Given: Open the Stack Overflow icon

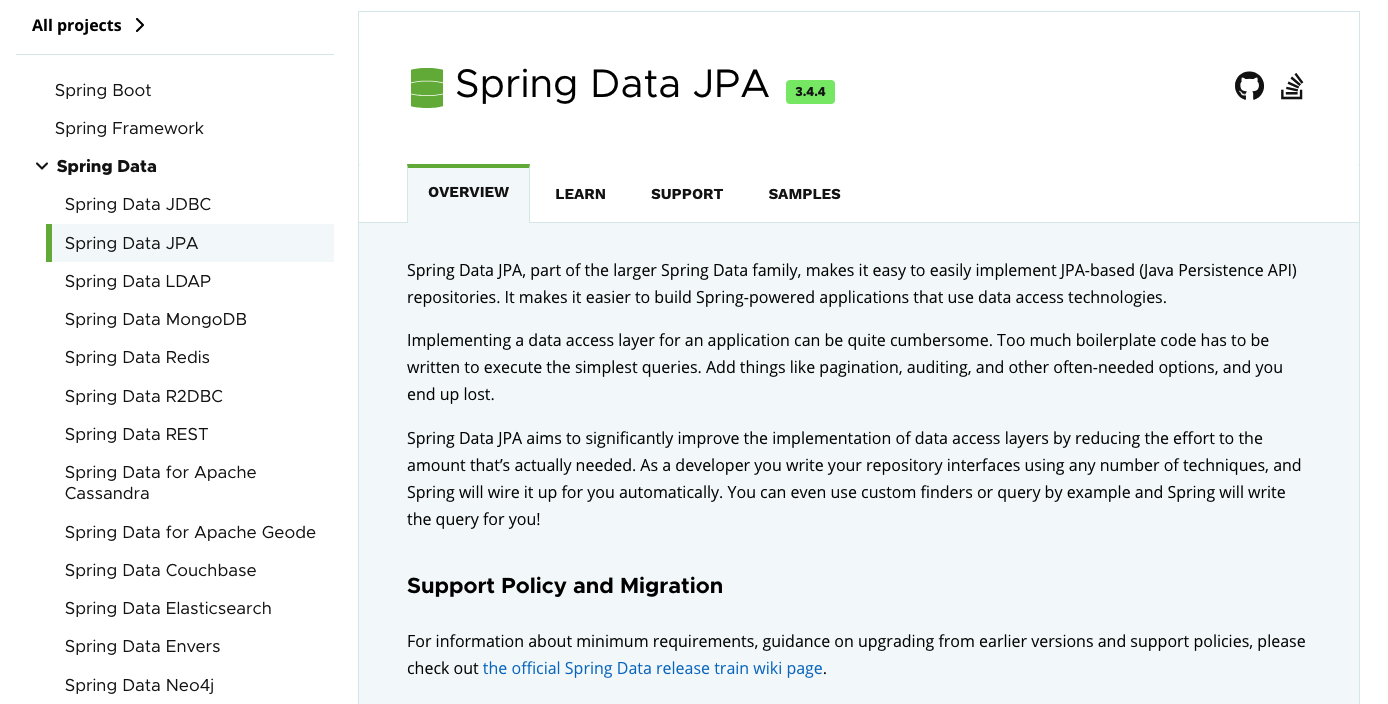Looking at the screenshot, I should 1292,86.
